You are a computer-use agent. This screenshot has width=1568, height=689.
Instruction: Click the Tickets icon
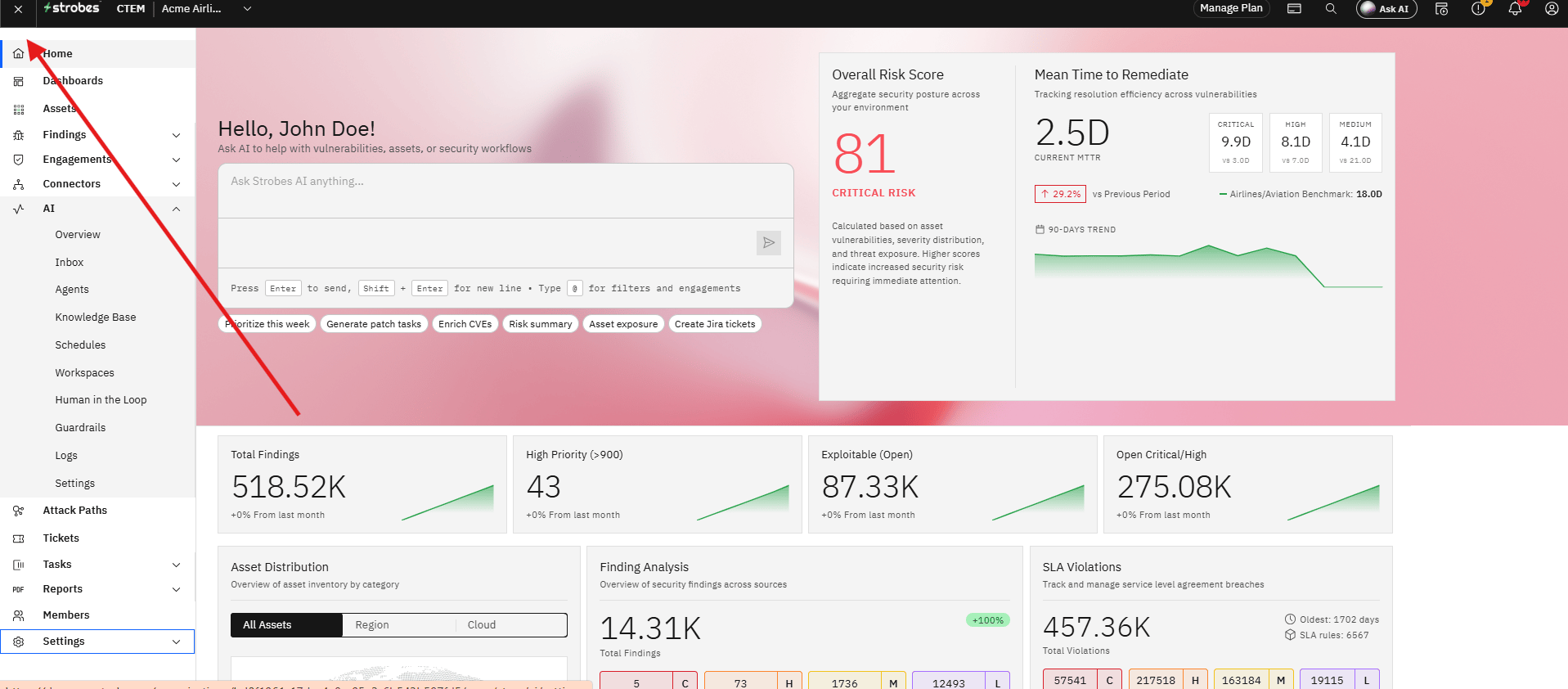point(19,538)
